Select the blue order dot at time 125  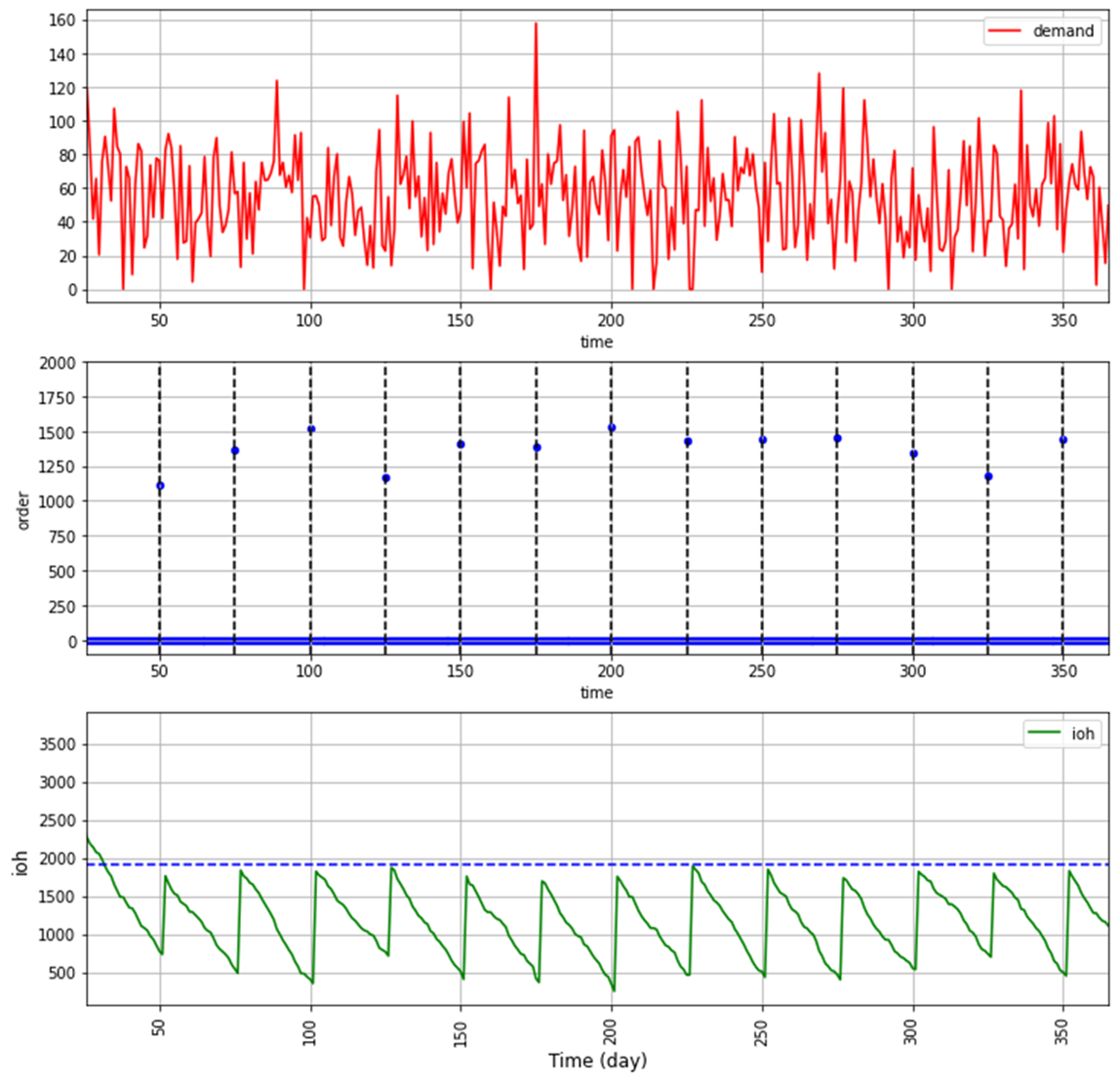tap(386, 478)
